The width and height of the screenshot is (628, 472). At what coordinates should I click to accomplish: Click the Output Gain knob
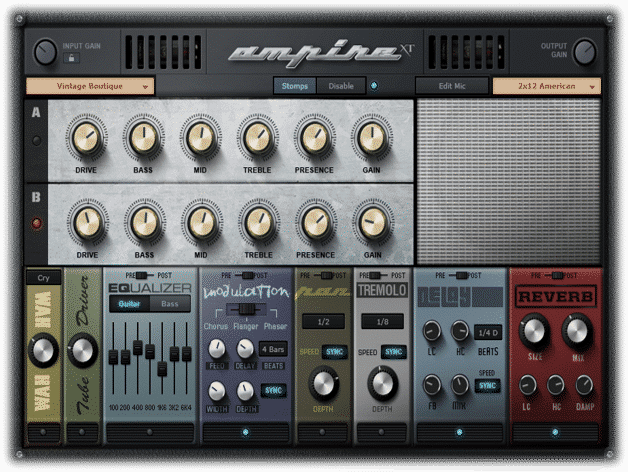click(x=584, y=52)
